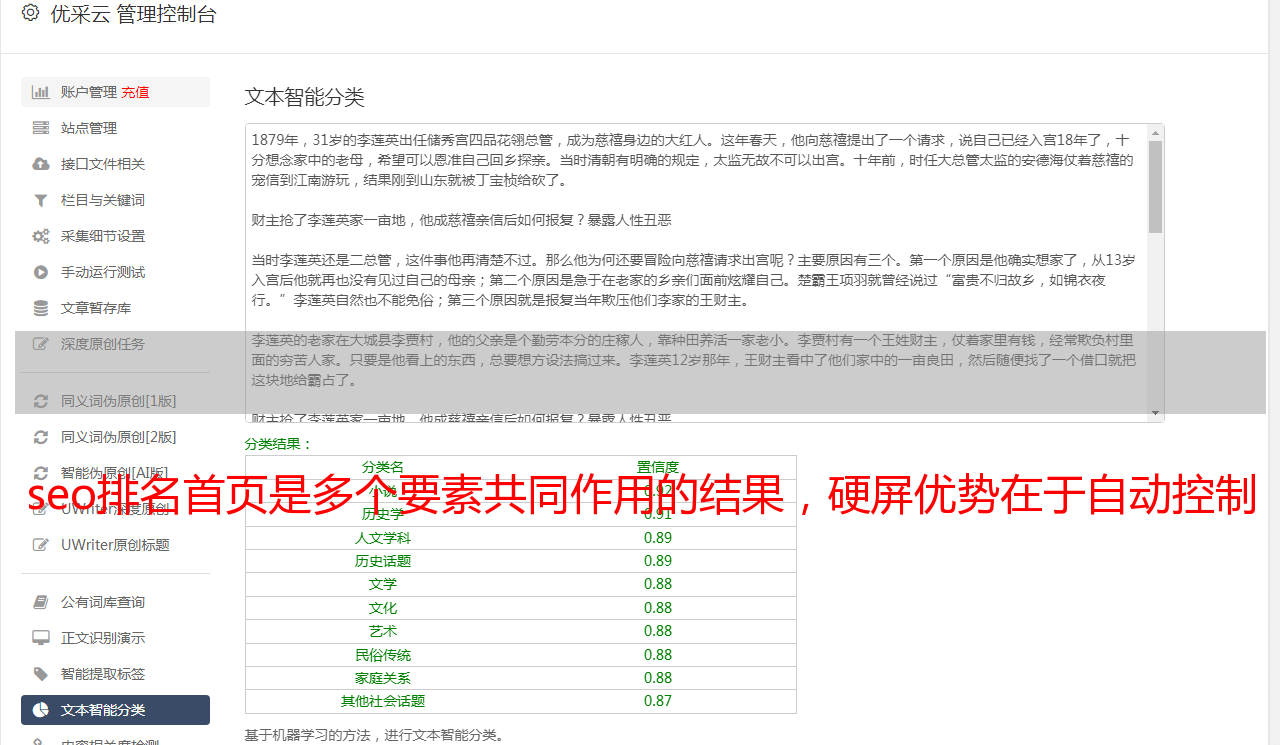Click the 0.88 confidence value for 文学
Image resolution: width=1280 pixels, height=745 pixels.
(x=658, y=584)
